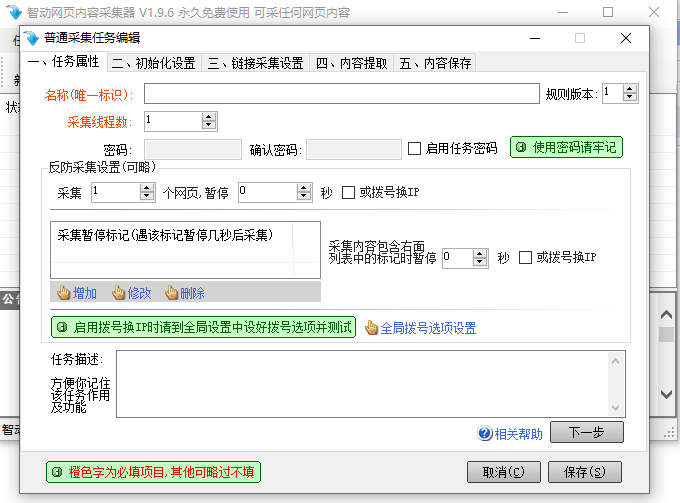Tick 或拨号换IP checkbox beside 标记时暂停 seconds
This screenshot has height=503, width=680.
525,258
